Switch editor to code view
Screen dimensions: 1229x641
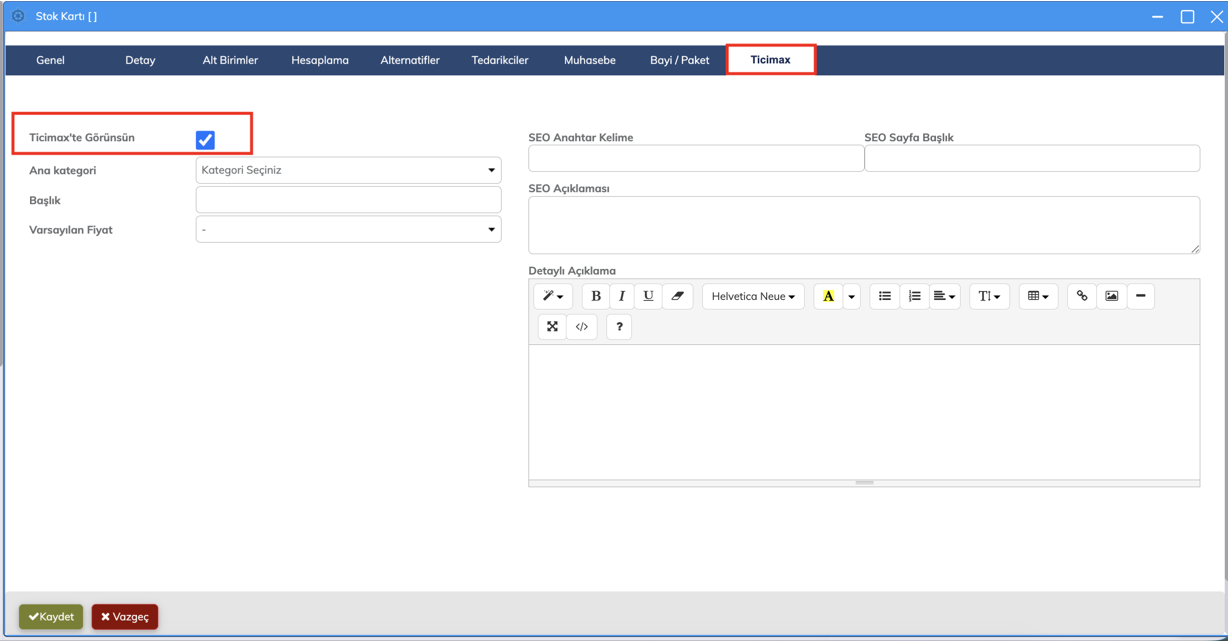pyautogui.click(x=582, y=327)
